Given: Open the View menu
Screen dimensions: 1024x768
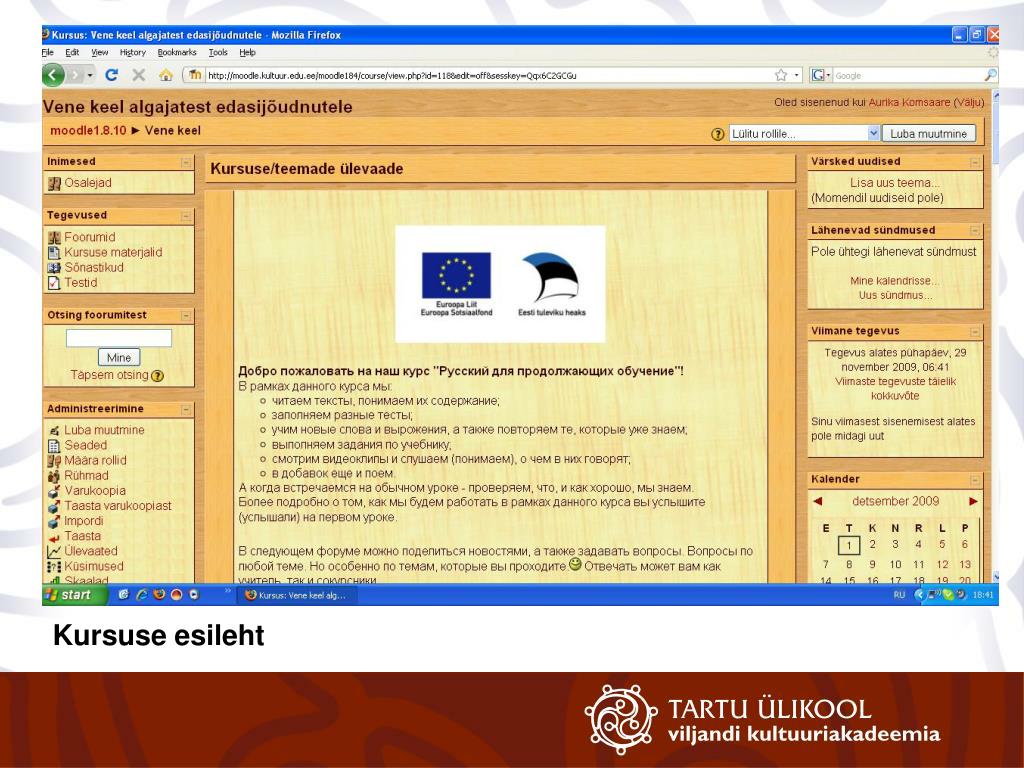Looking at the screenshot, I should pos(99,52).
